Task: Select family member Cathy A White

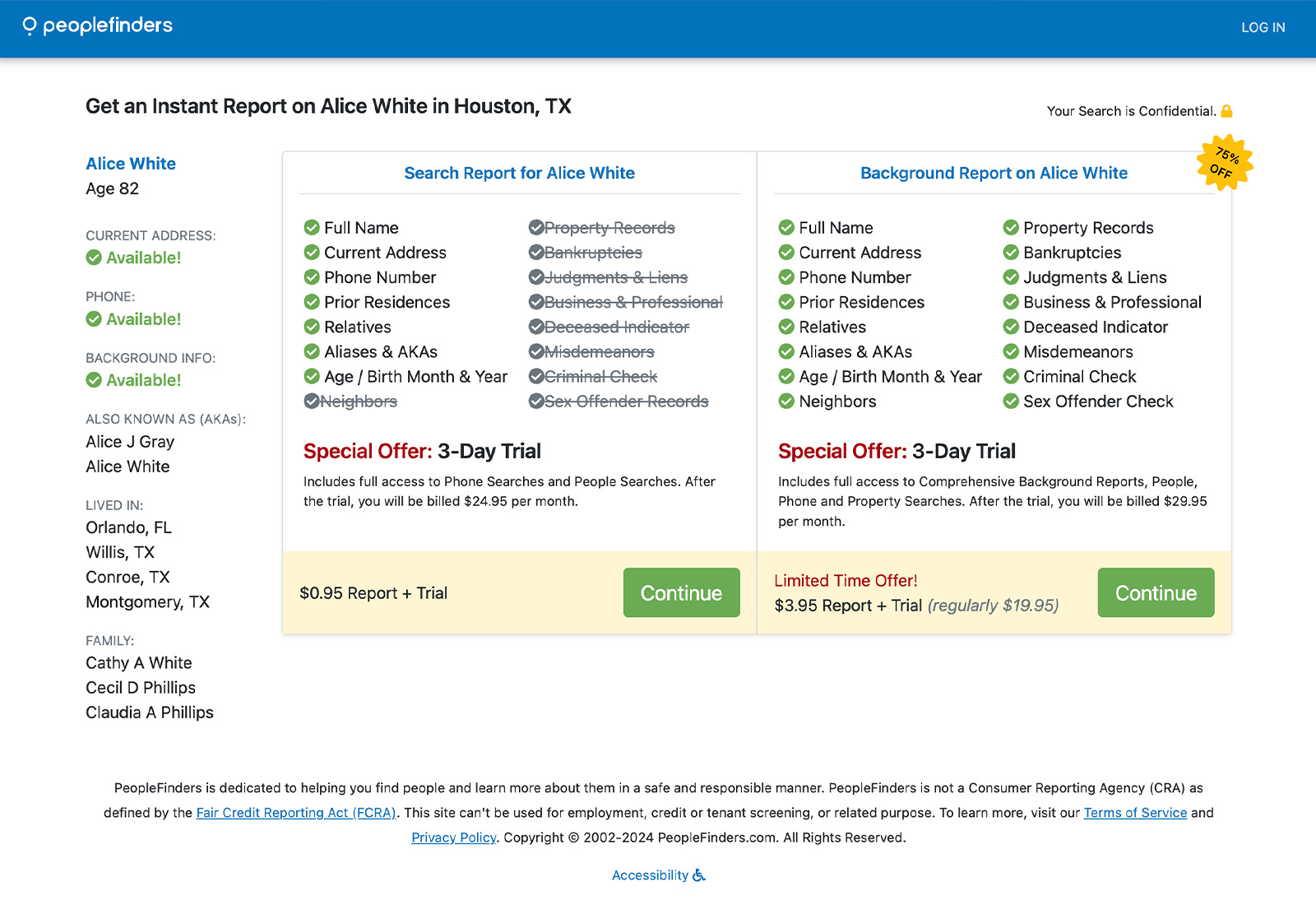Action: coord(138,663)
